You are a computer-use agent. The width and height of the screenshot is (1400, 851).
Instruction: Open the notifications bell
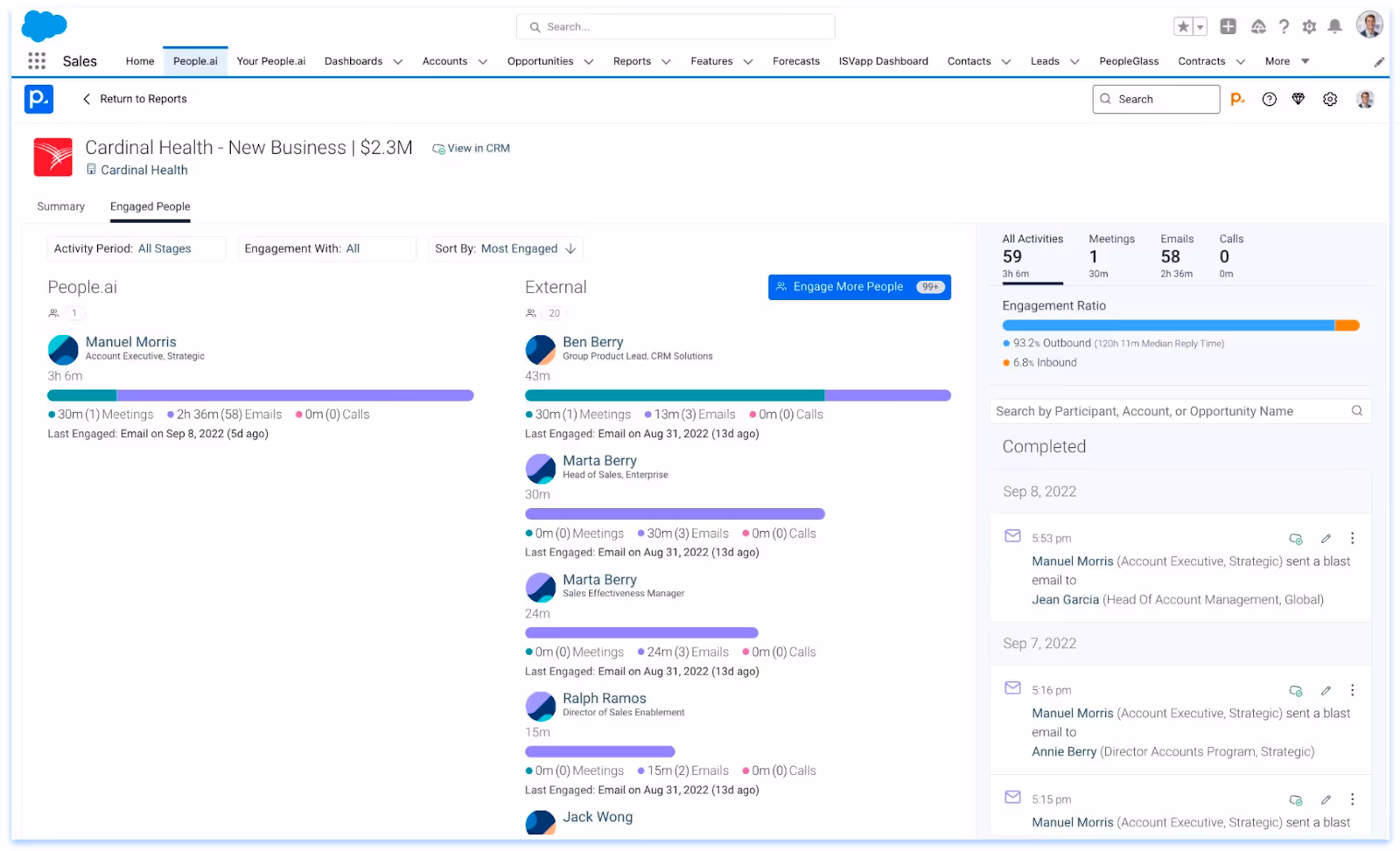click(1334, 27)
